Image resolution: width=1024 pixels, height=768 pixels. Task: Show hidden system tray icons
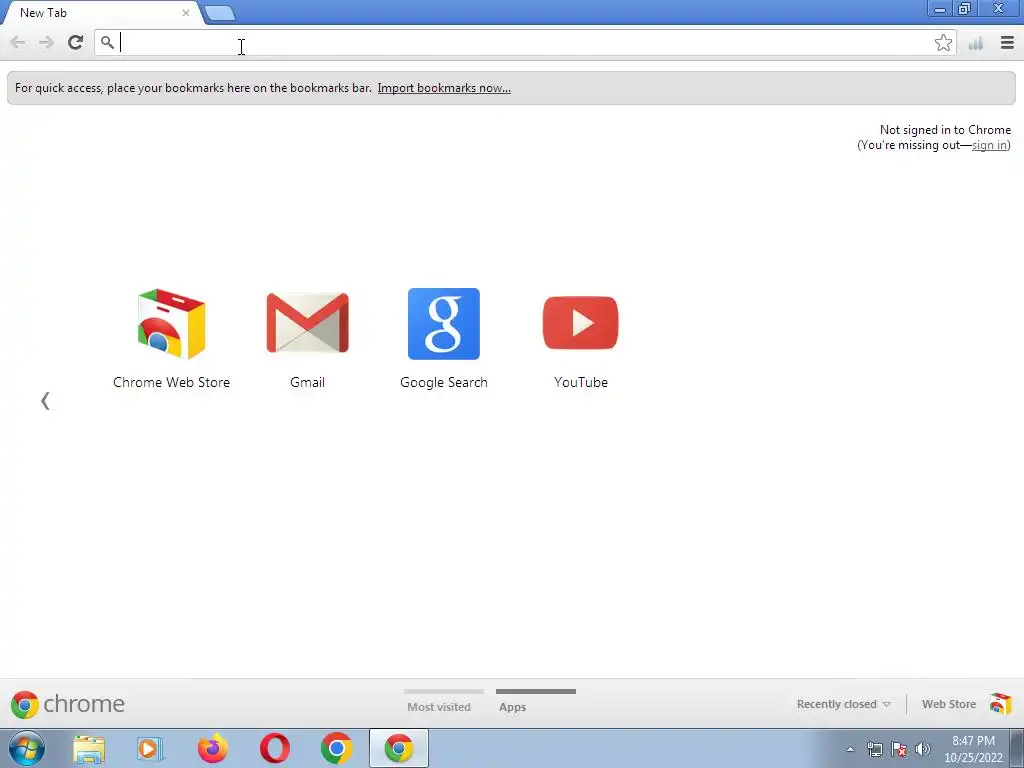(x=850, y=750)
